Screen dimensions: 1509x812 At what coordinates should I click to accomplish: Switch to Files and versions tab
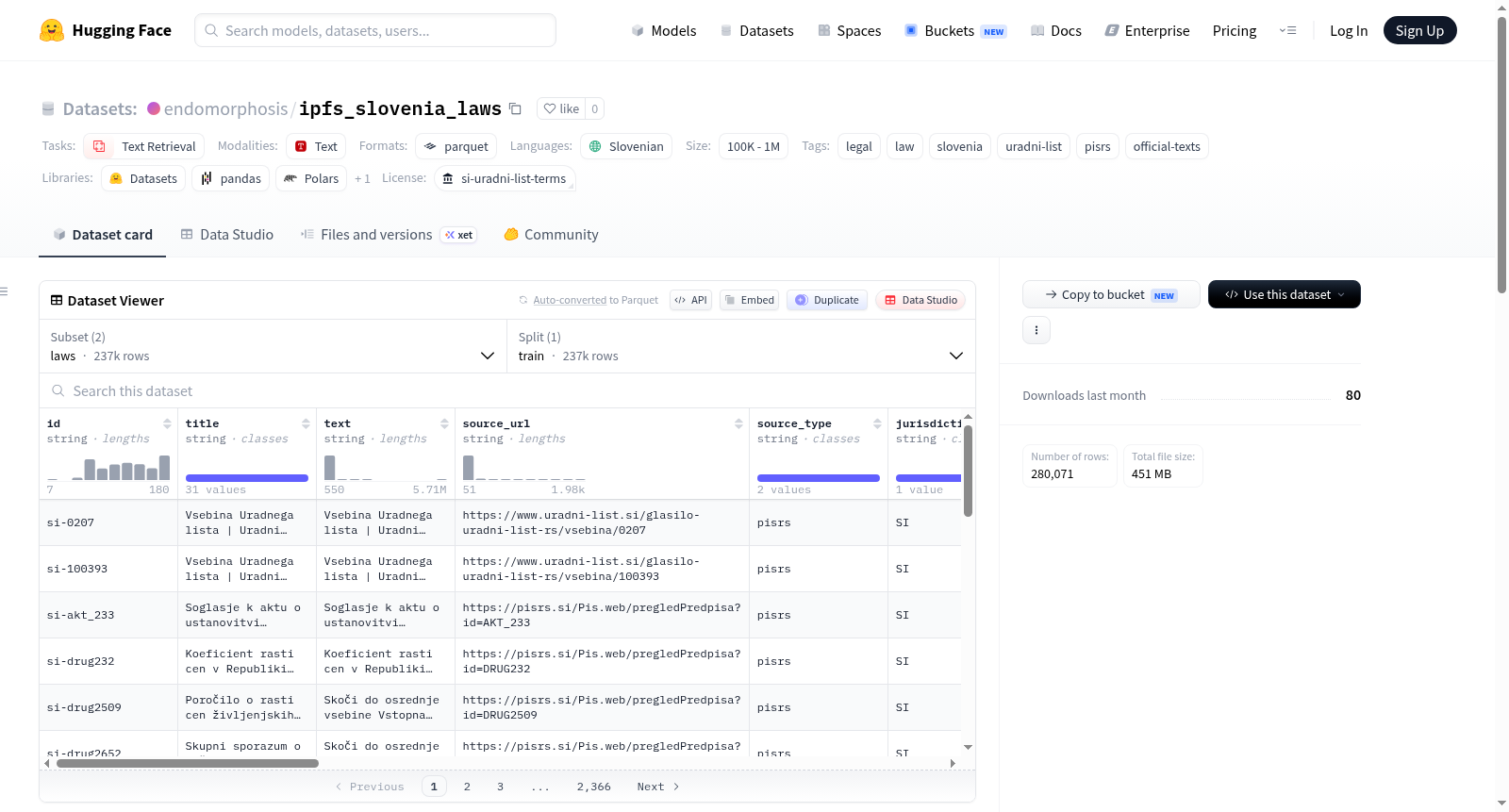(x=388, y=234)
